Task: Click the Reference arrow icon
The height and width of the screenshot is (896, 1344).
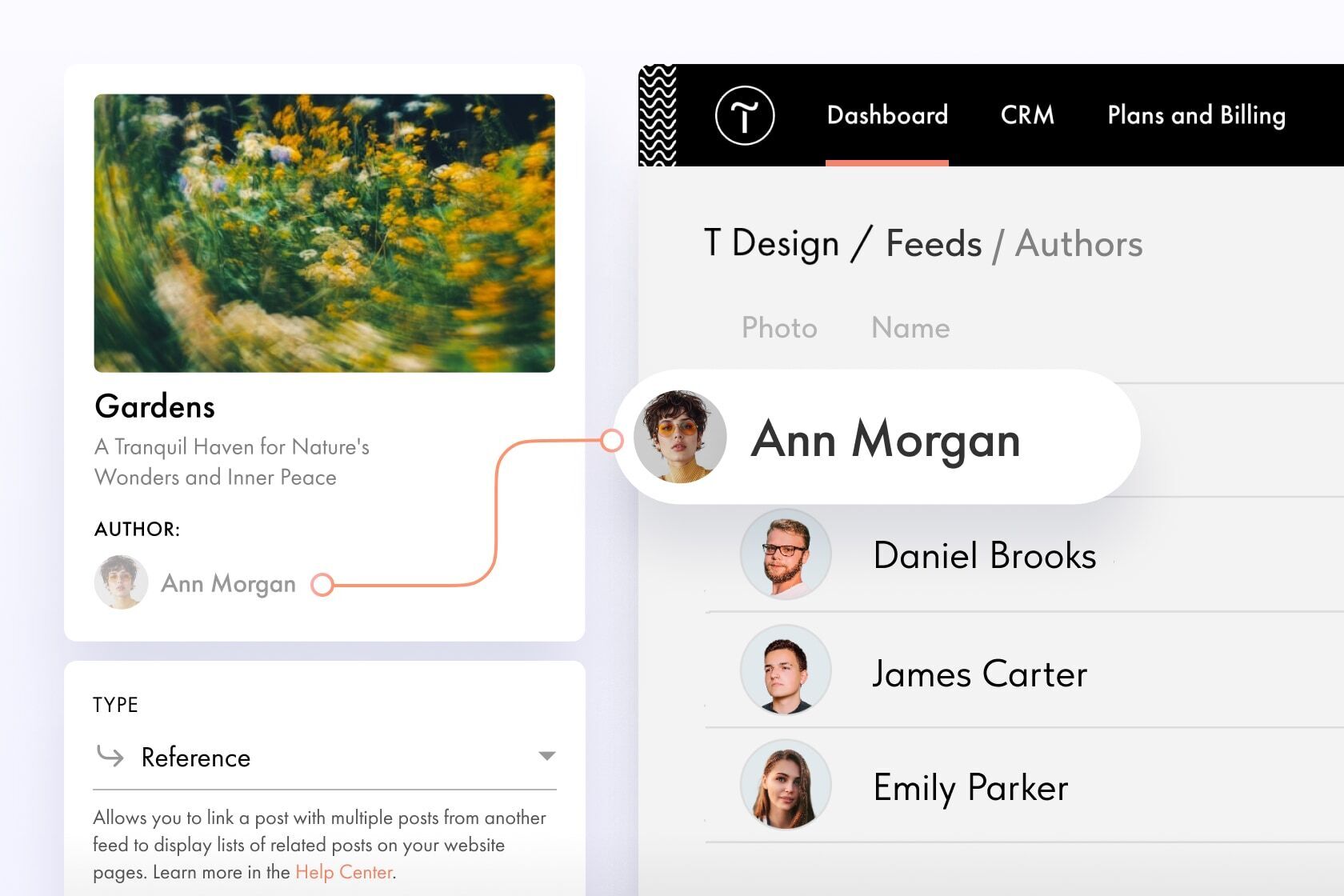Action: point(110,755)
